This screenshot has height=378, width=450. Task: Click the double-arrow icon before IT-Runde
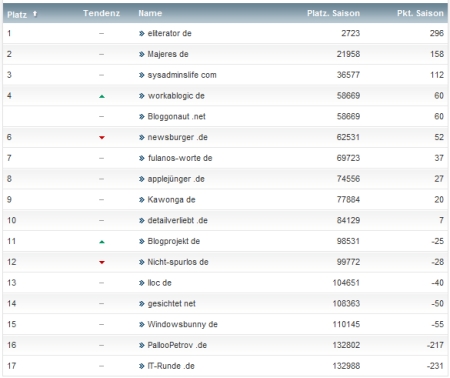[142, 366]
